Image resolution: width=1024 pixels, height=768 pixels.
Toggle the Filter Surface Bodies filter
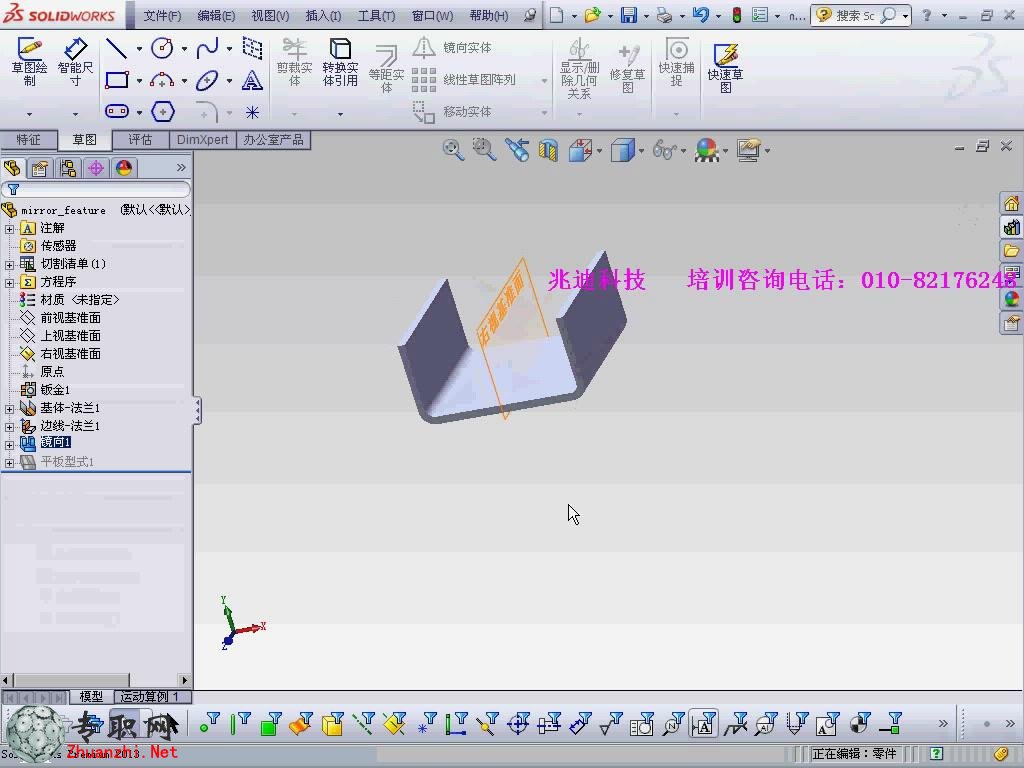click(301, 724)
